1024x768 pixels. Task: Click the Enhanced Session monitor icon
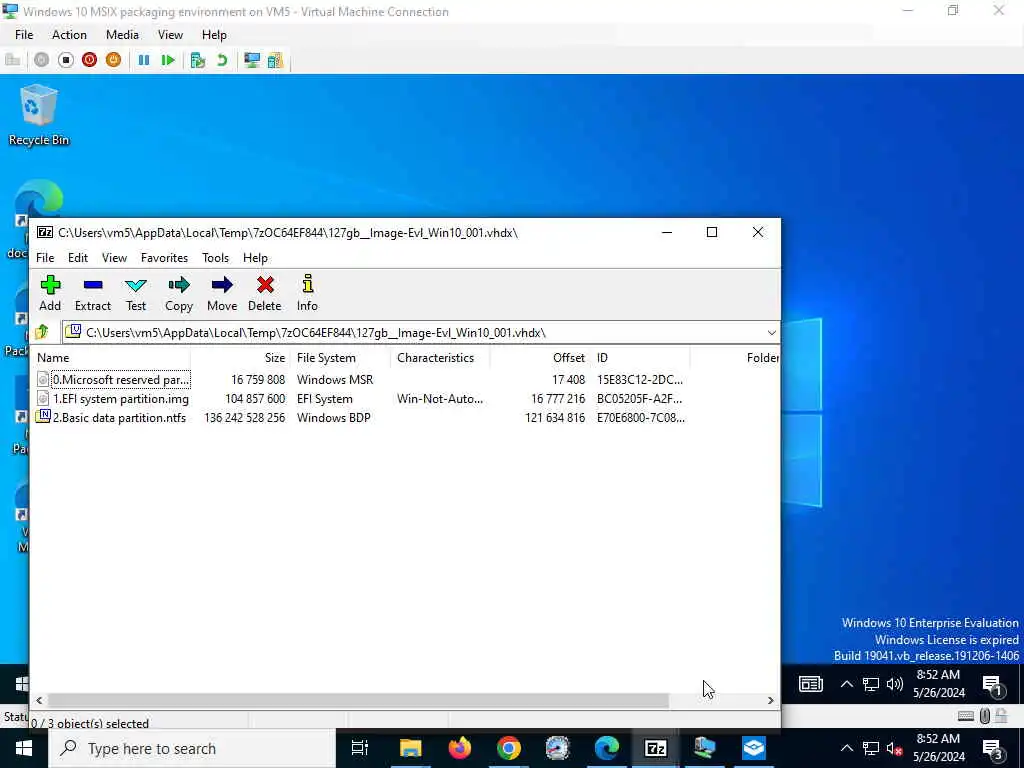(x=251, y=60)
